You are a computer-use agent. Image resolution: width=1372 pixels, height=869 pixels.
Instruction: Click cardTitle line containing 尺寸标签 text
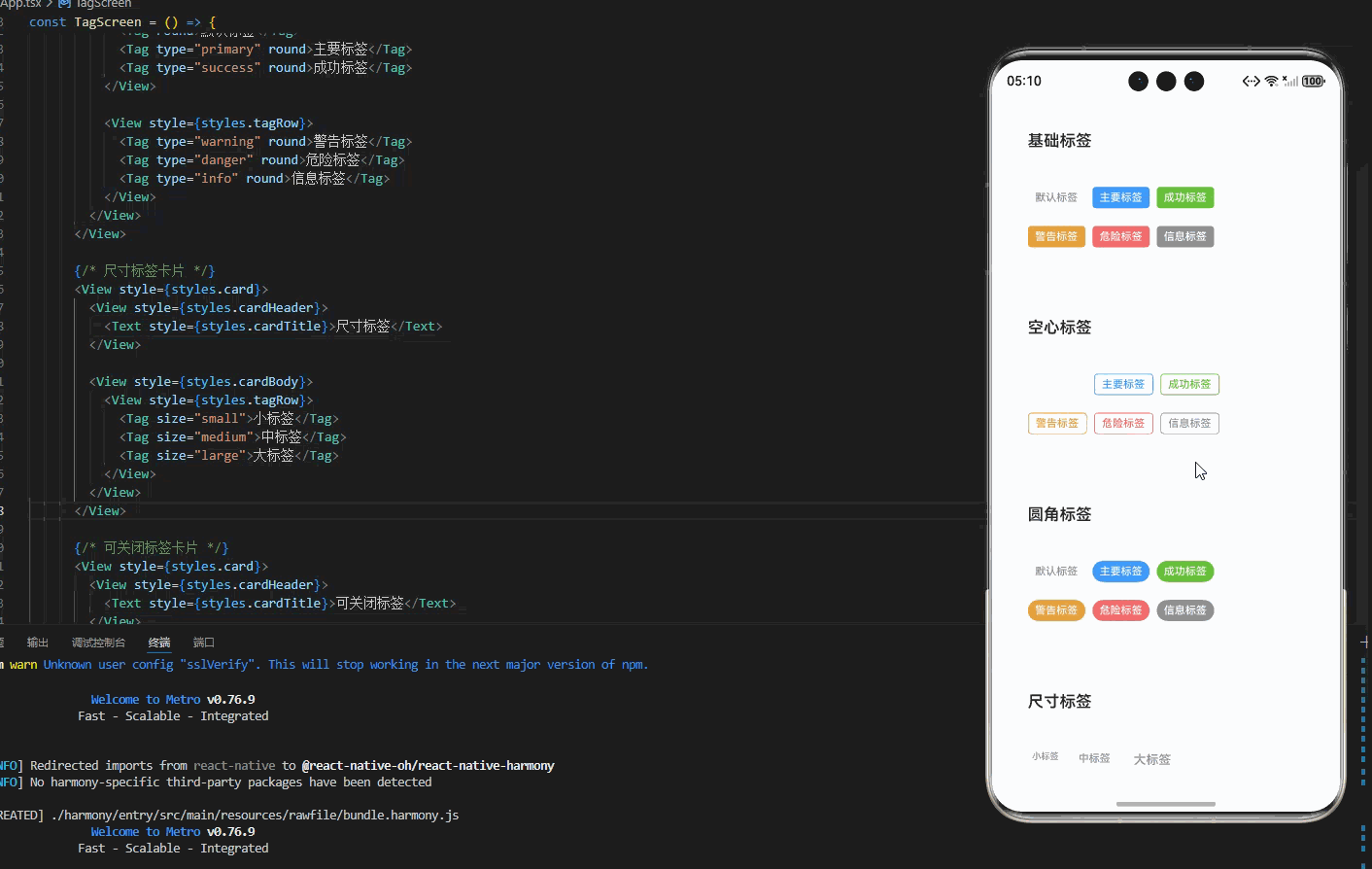(274, 327)
